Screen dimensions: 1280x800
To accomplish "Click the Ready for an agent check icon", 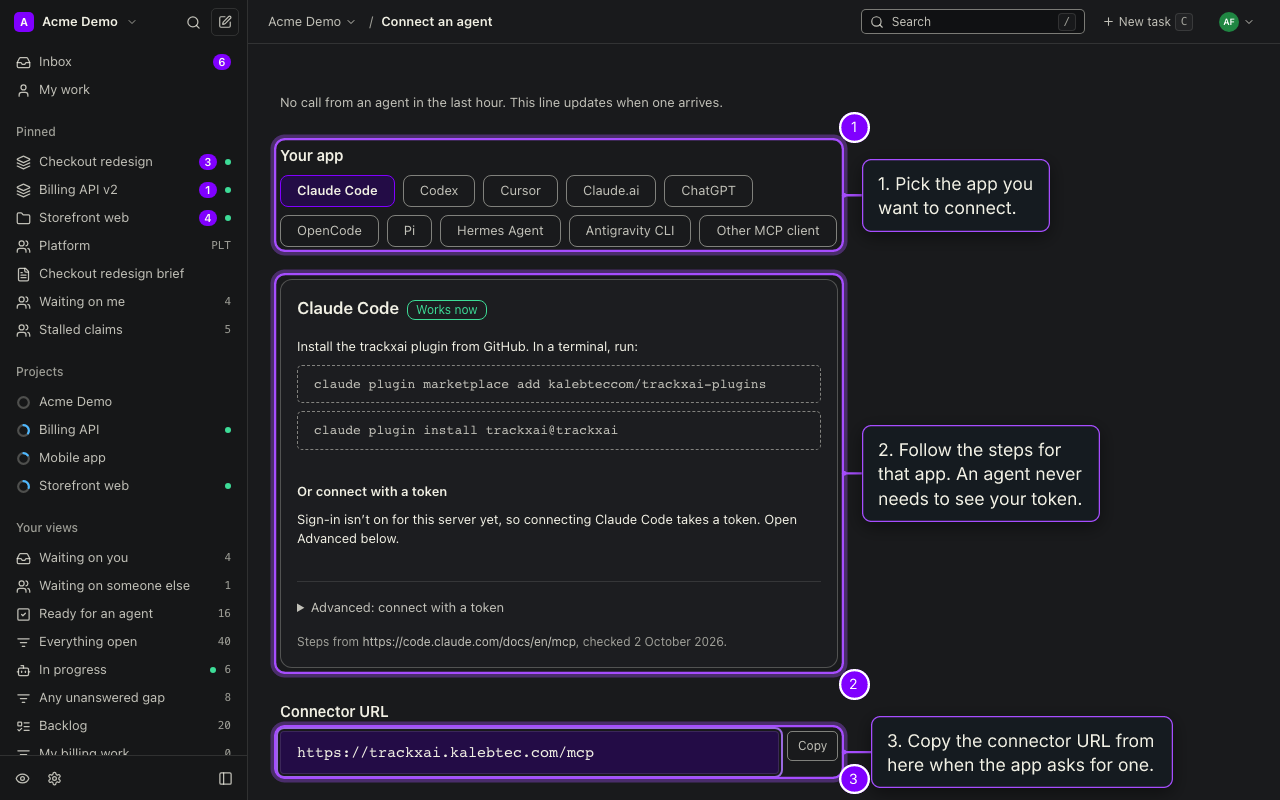I will point(23,614).
